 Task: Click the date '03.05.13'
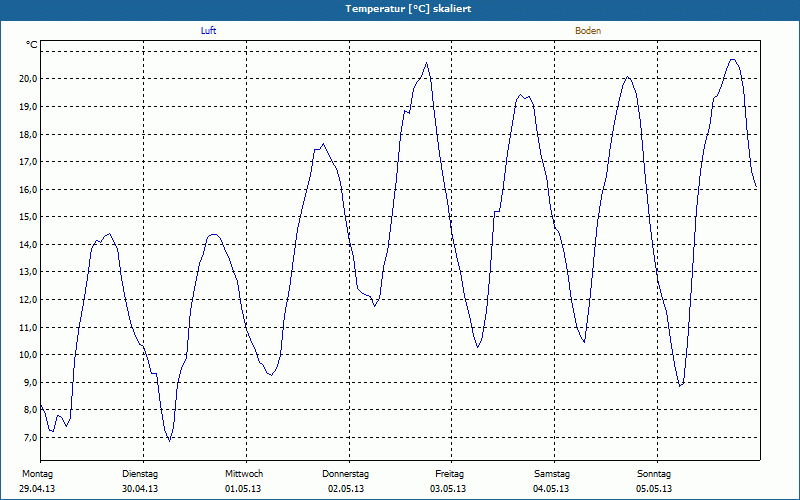point(448,489)
